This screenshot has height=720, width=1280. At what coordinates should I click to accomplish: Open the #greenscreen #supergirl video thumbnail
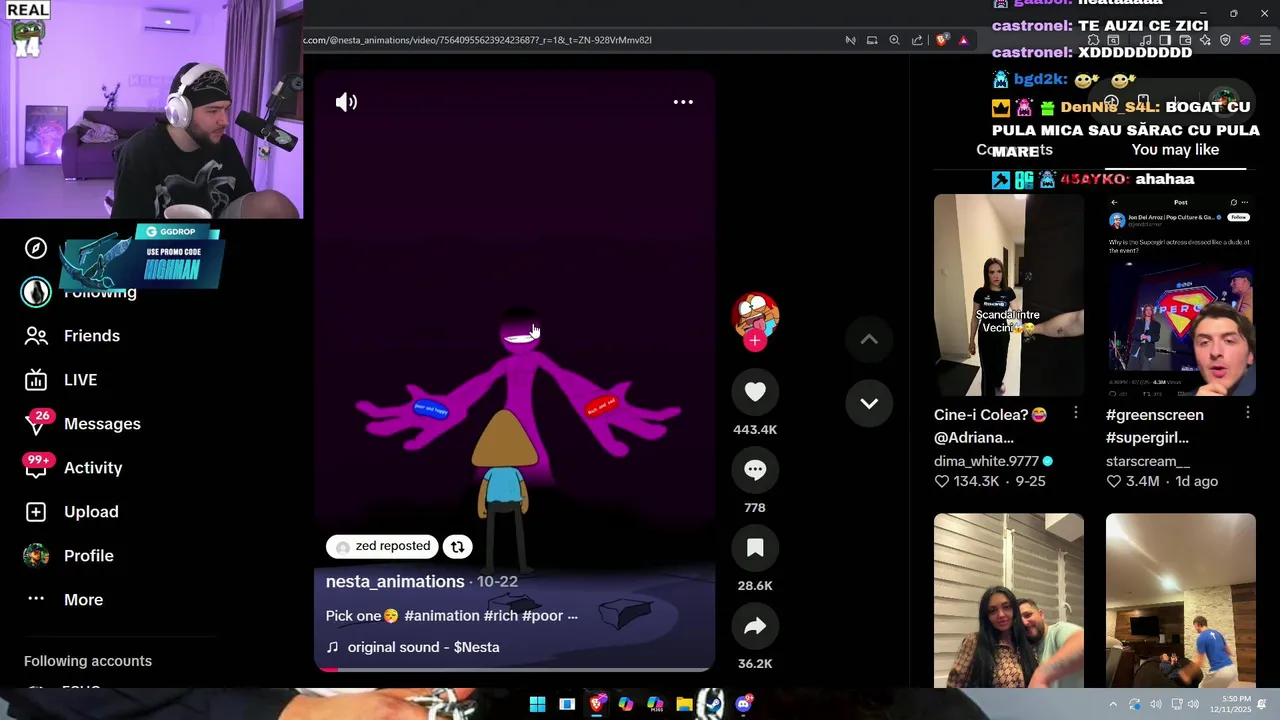coord(1181,295)
